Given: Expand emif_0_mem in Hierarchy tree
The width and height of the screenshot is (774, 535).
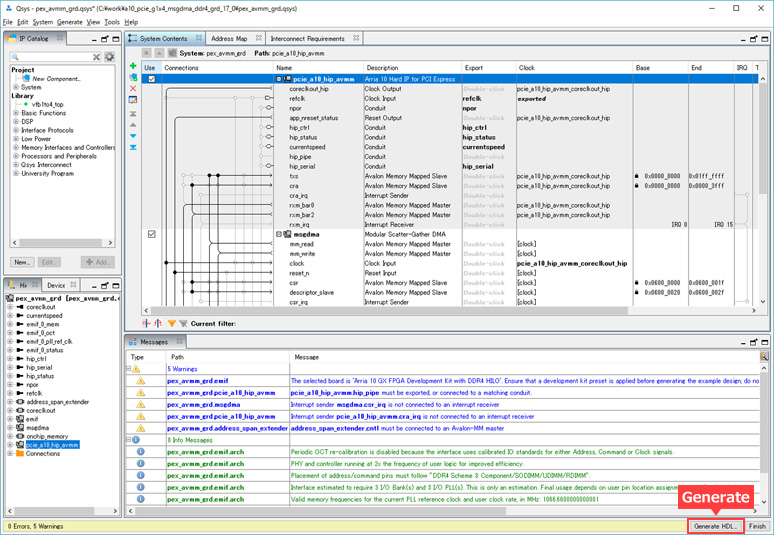Looking at the screenshot, I should click(10, 324).
